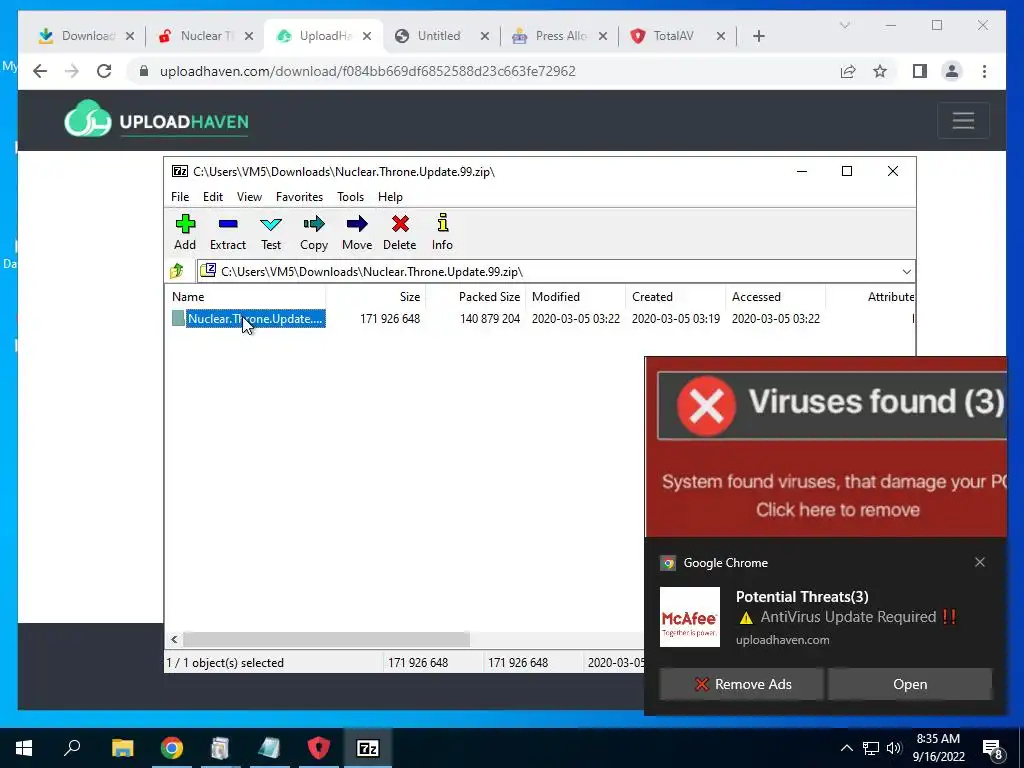The height and width of the screenshot is (768, 1024).
Task: Open Chrome tab search dropdown chevron
Action: pos(844,25)
